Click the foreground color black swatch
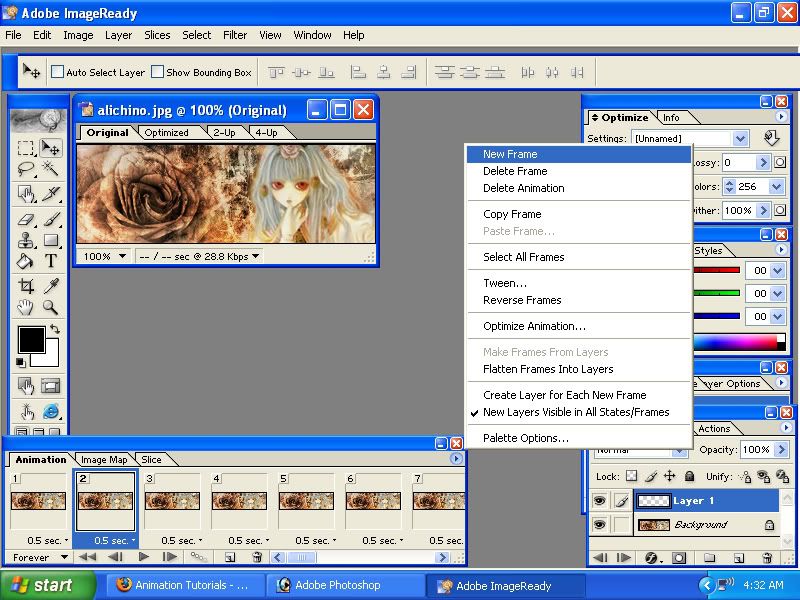This screenshot has height=600, width=800. 31,339
